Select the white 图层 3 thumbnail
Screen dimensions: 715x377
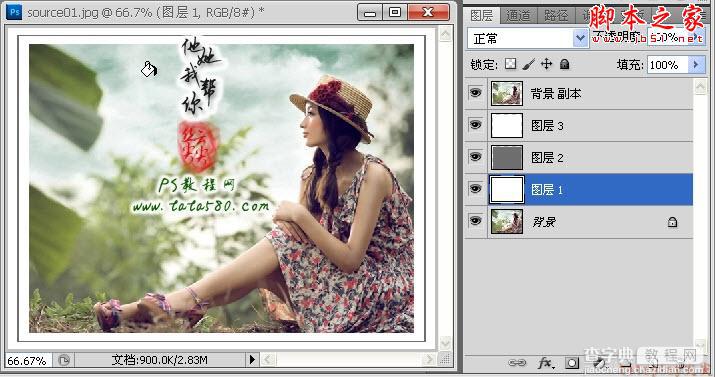coord(507,125)
